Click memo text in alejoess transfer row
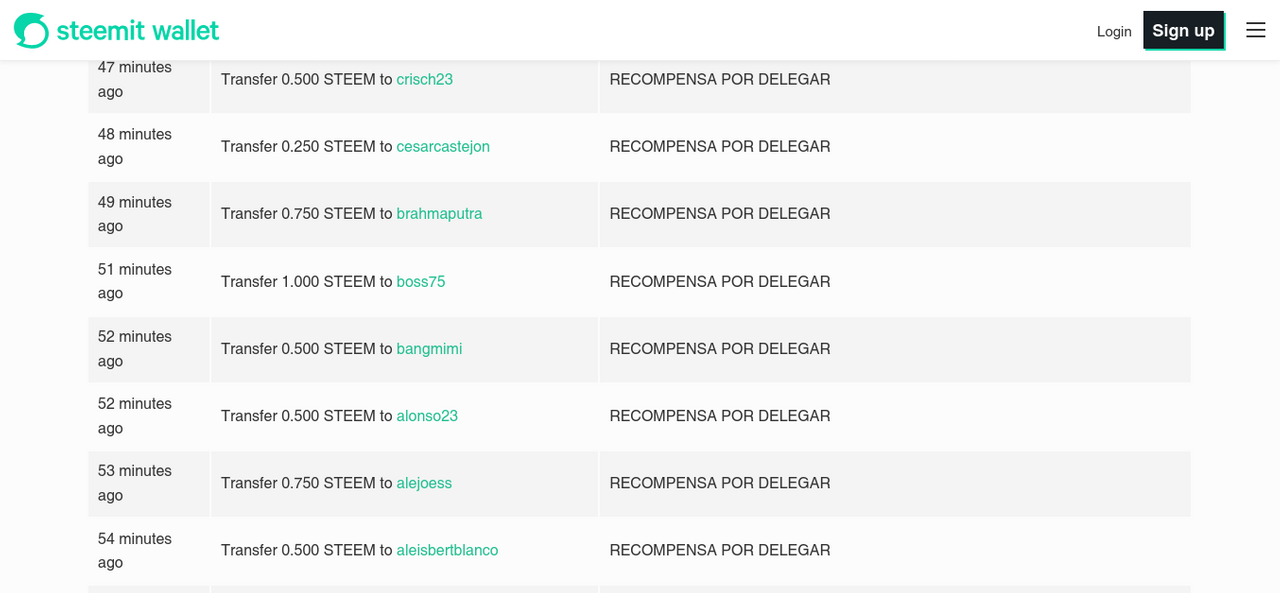Image resolution: width=1280 pixels, height=593 pixels. click(720, 483)
